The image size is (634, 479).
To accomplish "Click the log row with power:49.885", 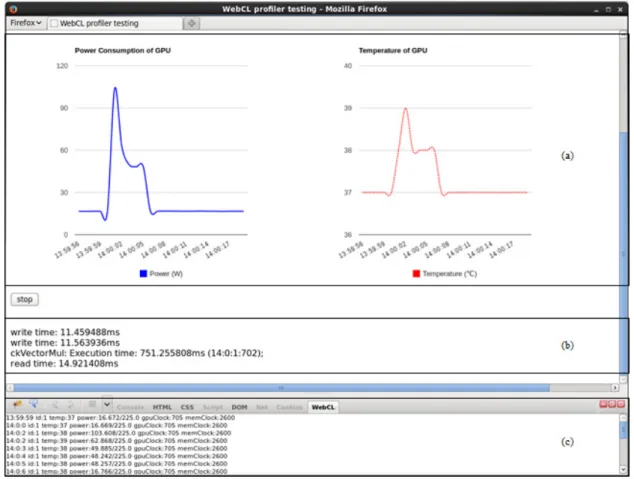I will click(116, 448).
